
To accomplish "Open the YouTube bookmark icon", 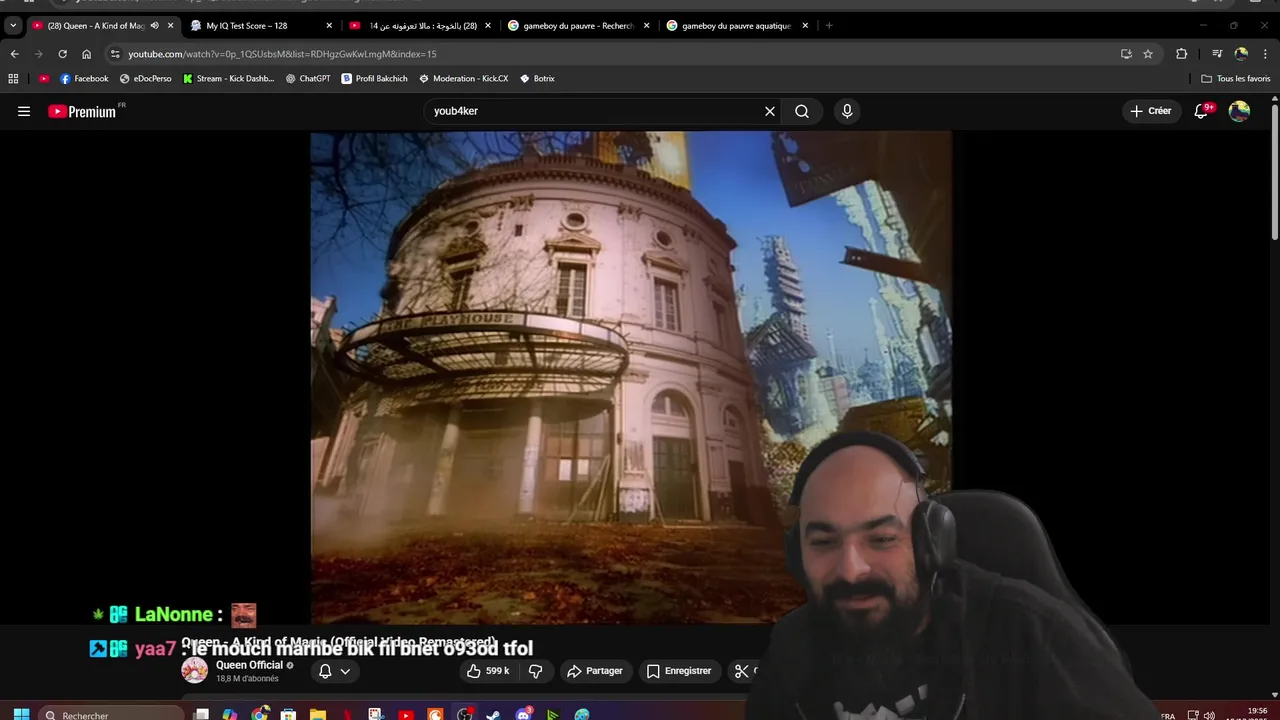I will point(44,78).
